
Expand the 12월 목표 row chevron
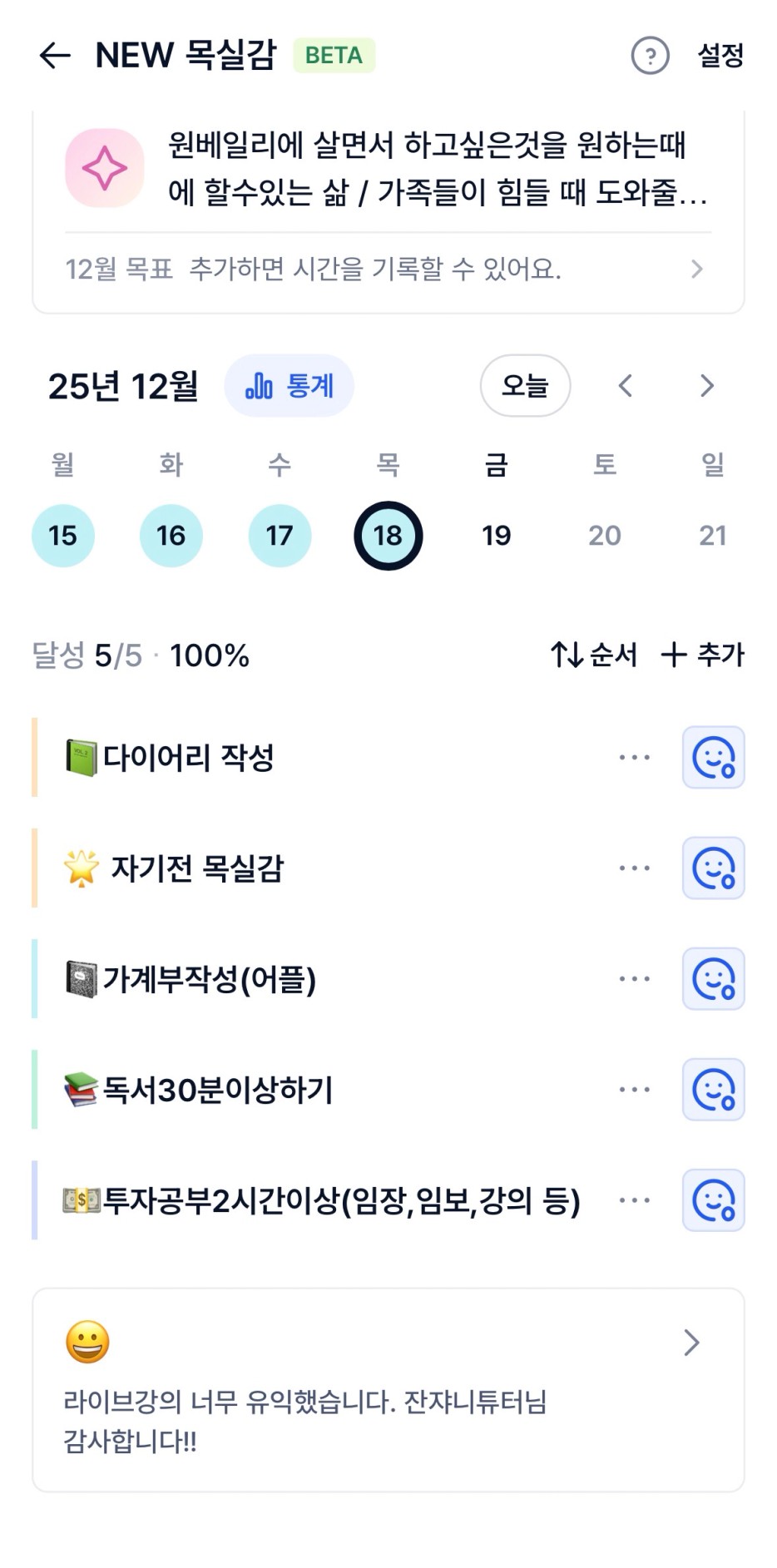pyautogui.click(x=696, y=269)
